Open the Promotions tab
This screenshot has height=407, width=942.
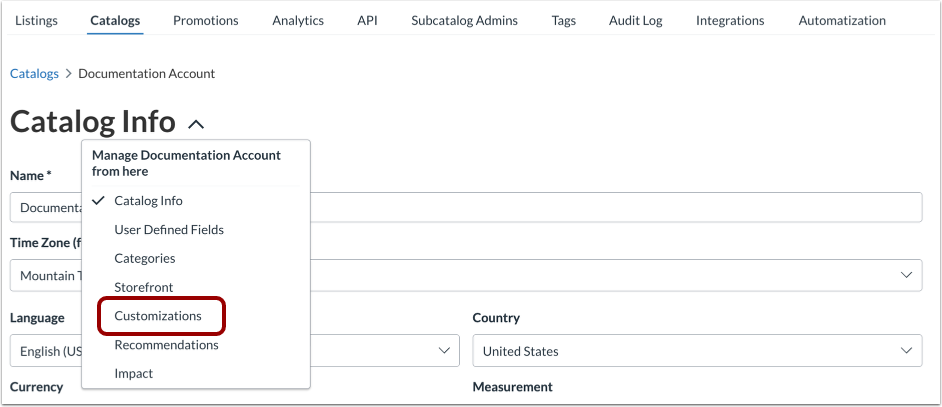tap(205, 20)
